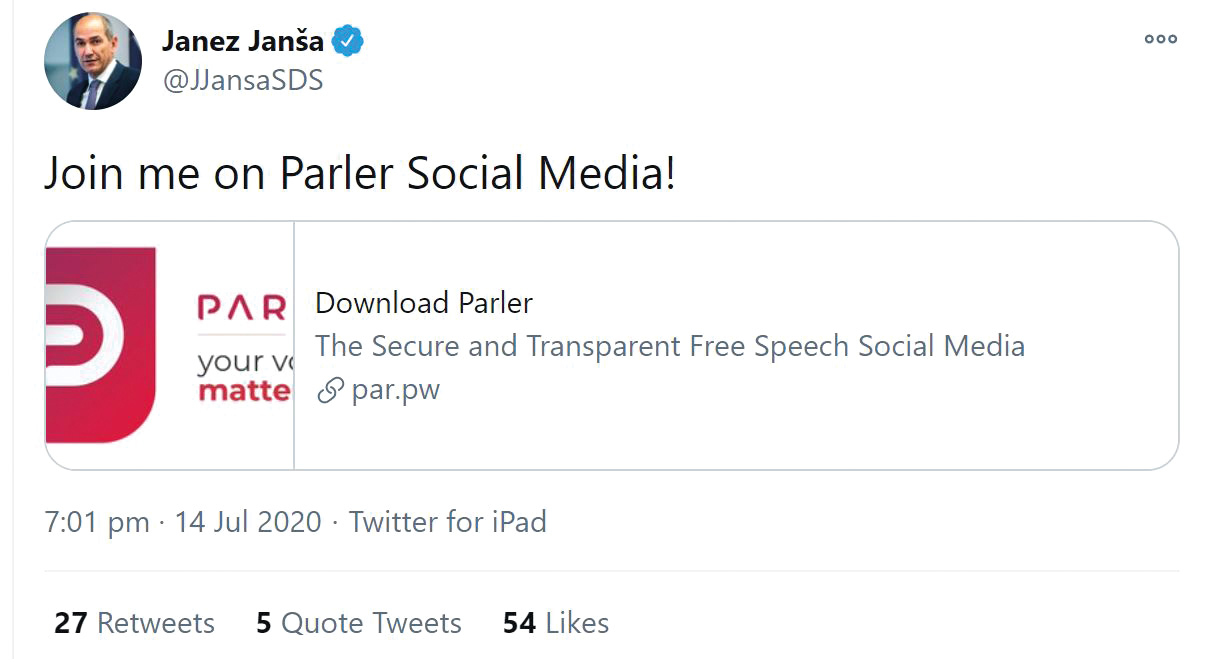Screen dimensions: 1210x659
Task: Click the red Parler logo icon
Action: pos(98,344)
